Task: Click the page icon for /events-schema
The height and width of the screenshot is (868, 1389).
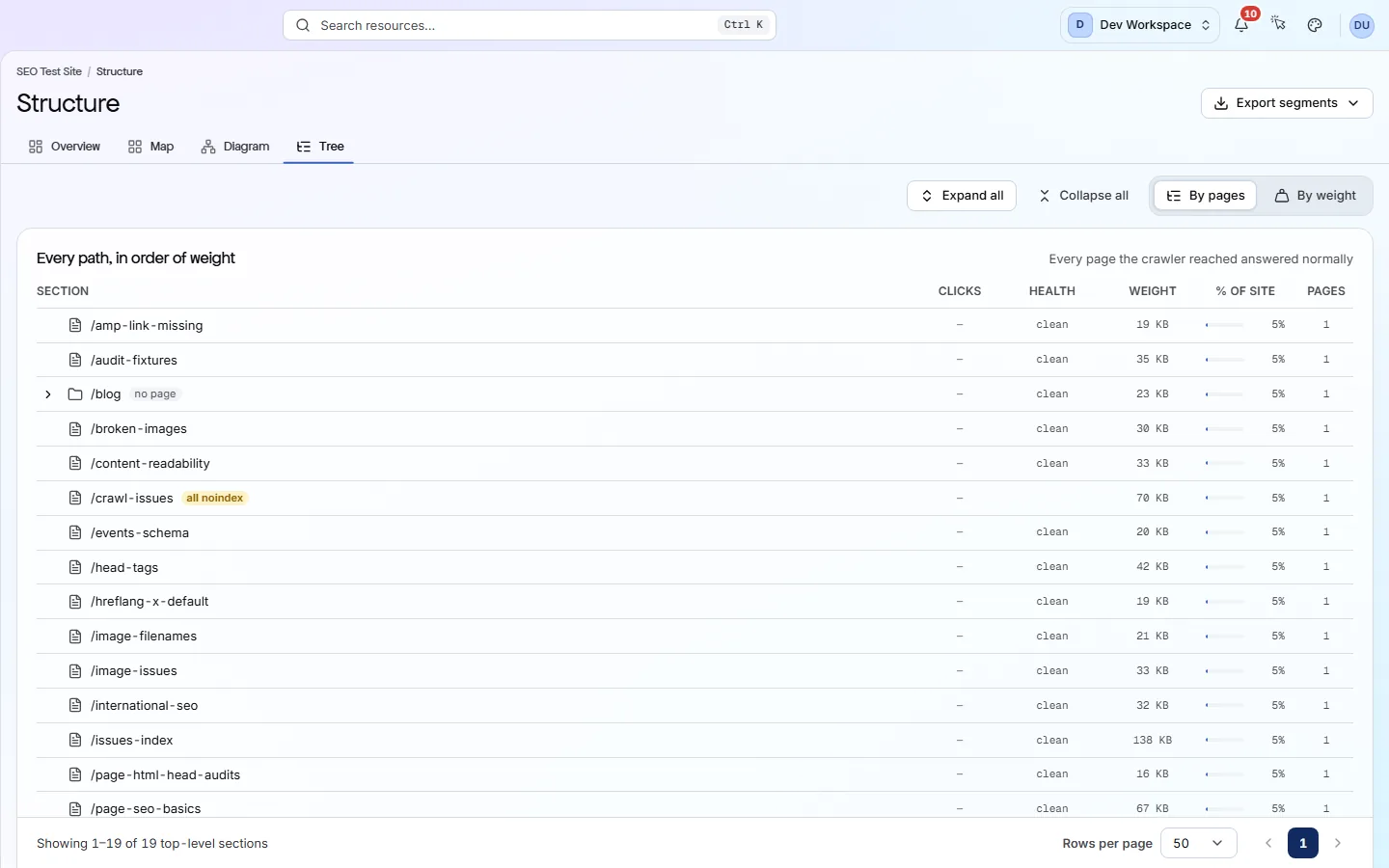Action: point(75,532)
